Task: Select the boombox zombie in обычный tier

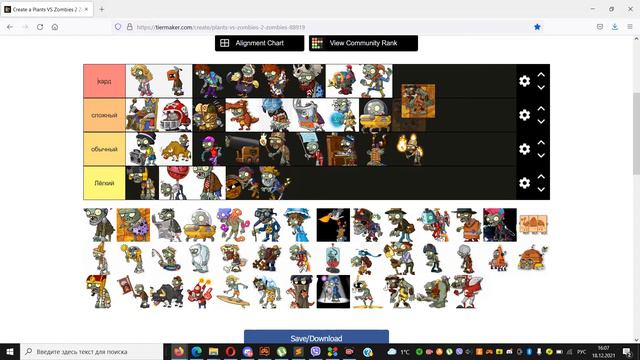Action: click(x=142, y=149)
